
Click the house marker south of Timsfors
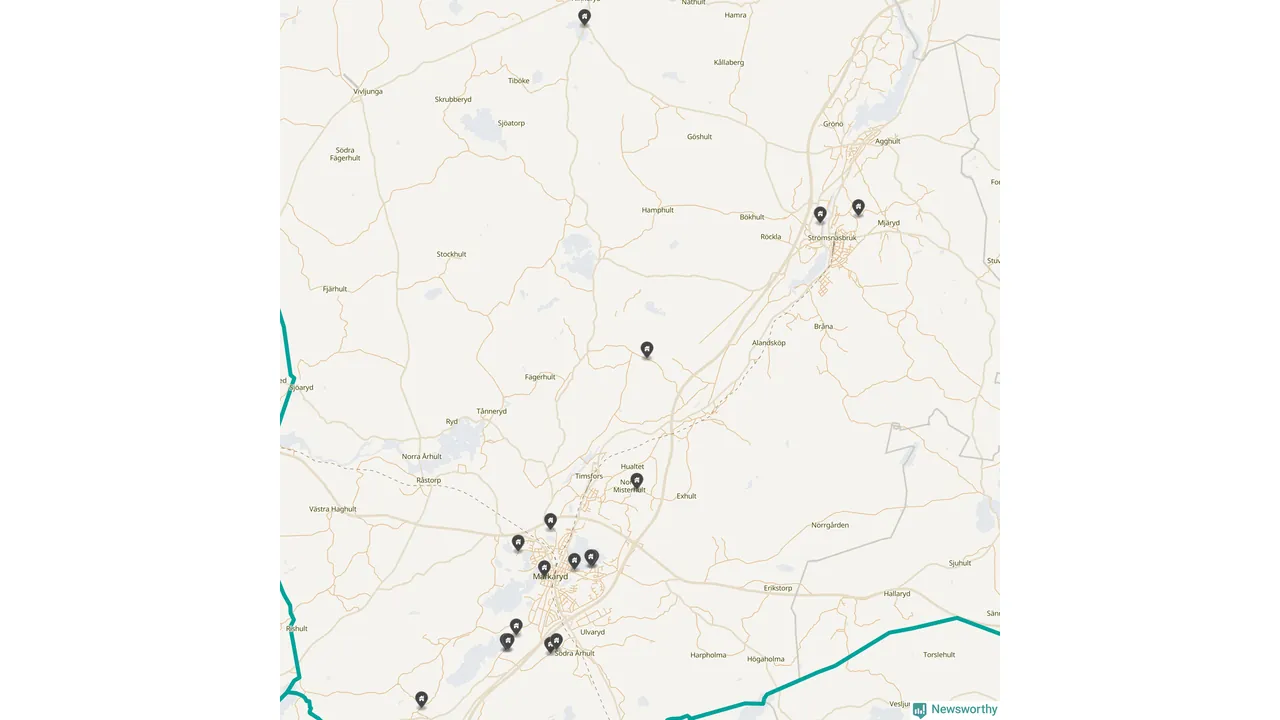550,521
